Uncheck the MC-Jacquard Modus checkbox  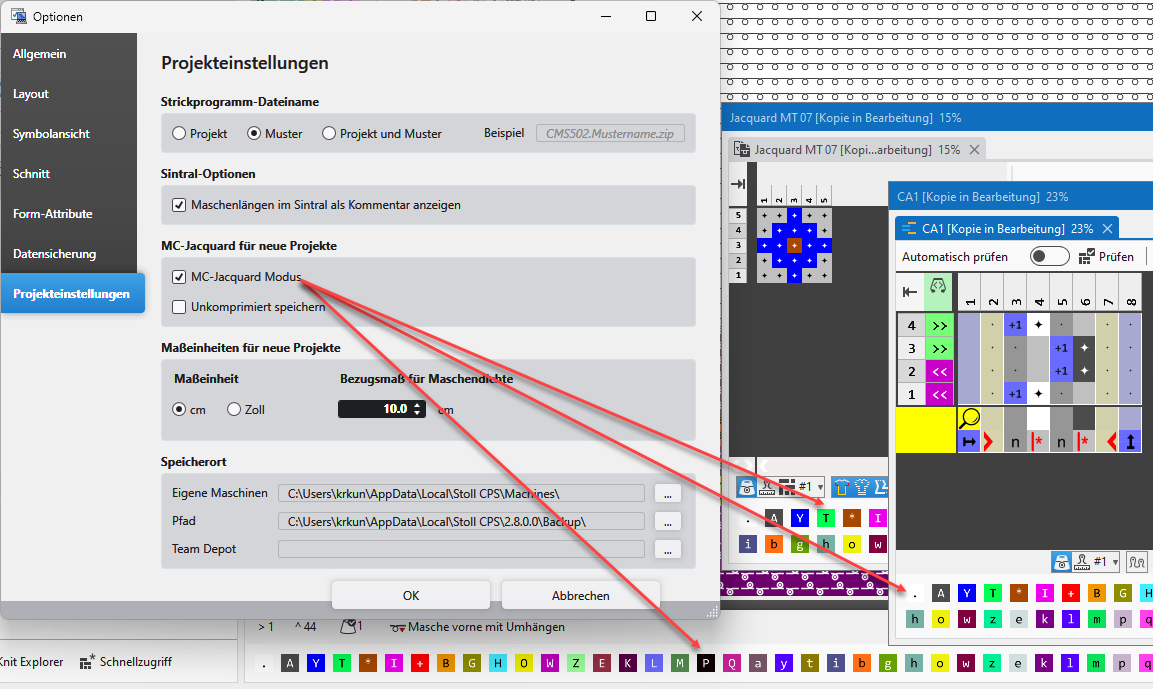point(179,277)
